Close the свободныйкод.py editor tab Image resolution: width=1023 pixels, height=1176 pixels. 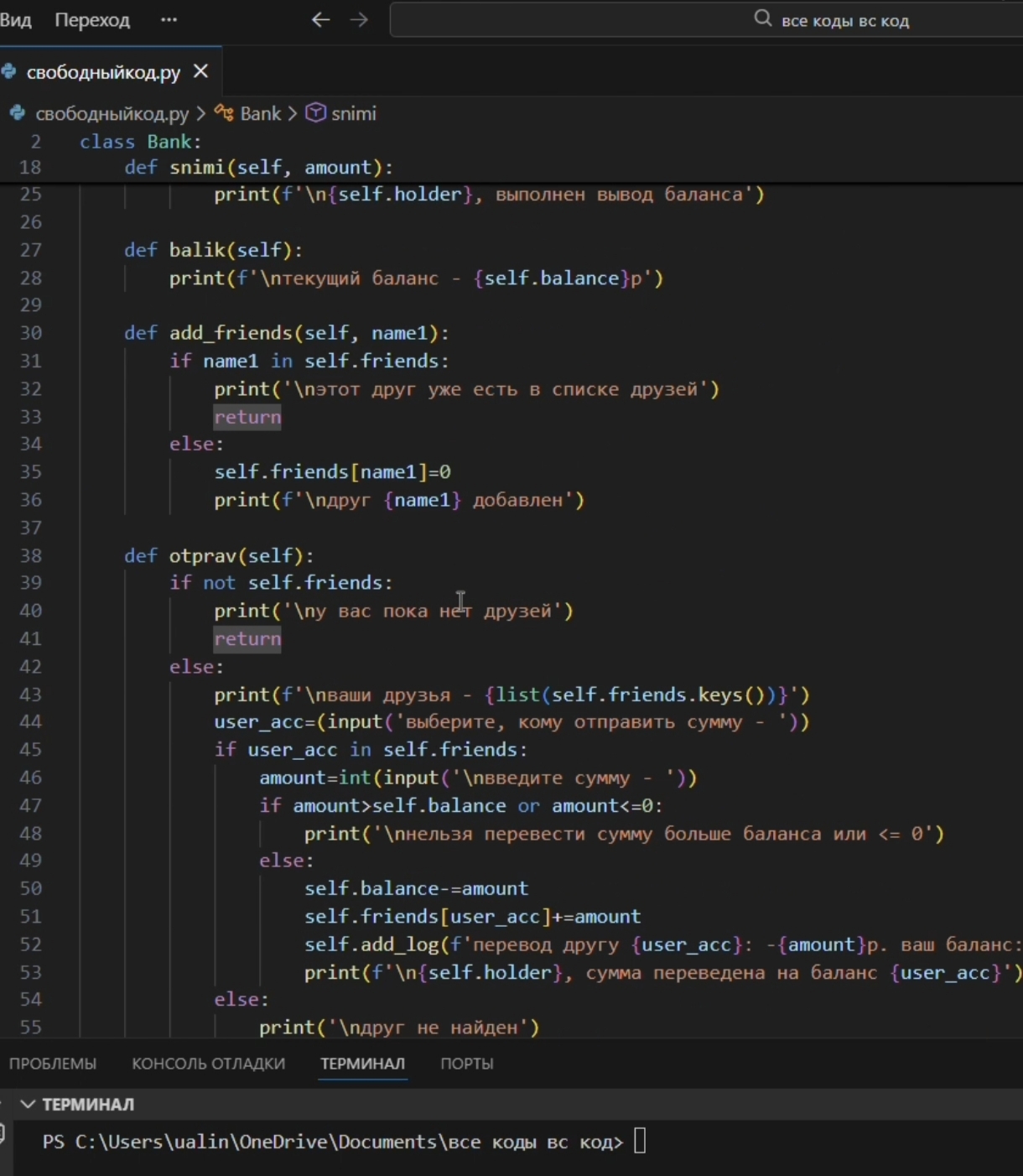point(200,72)
